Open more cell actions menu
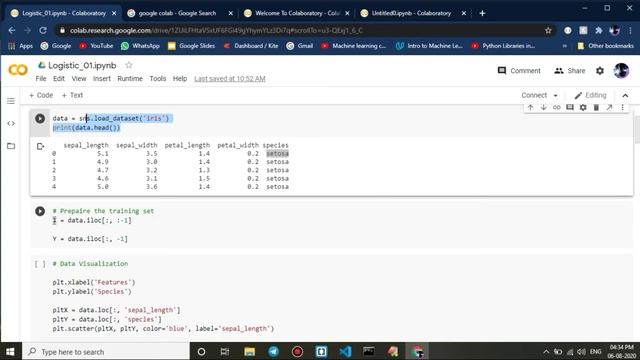This screenshot has height=360, width=640. click(x=622, y=107)
